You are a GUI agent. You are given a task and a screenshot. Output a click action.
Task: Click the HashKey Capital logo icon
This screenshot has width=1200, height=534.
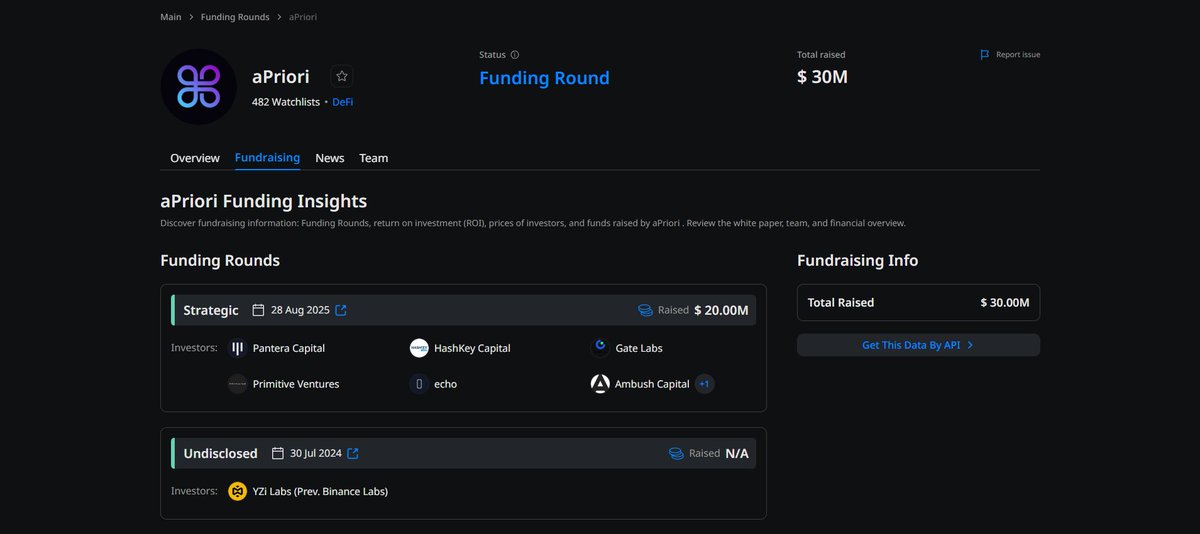point(419,348)
